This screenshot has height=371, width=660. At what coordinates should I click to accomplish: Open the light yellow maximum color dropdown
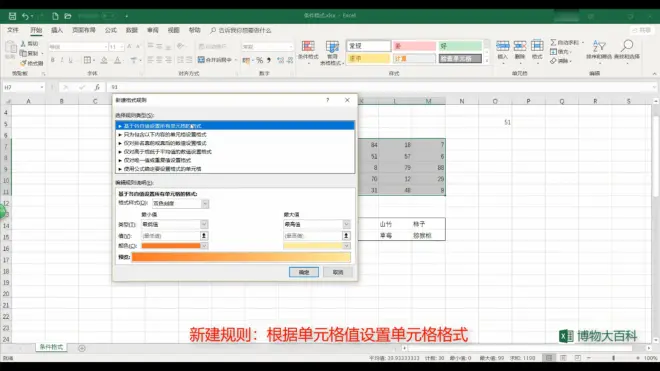click(346, 246)
